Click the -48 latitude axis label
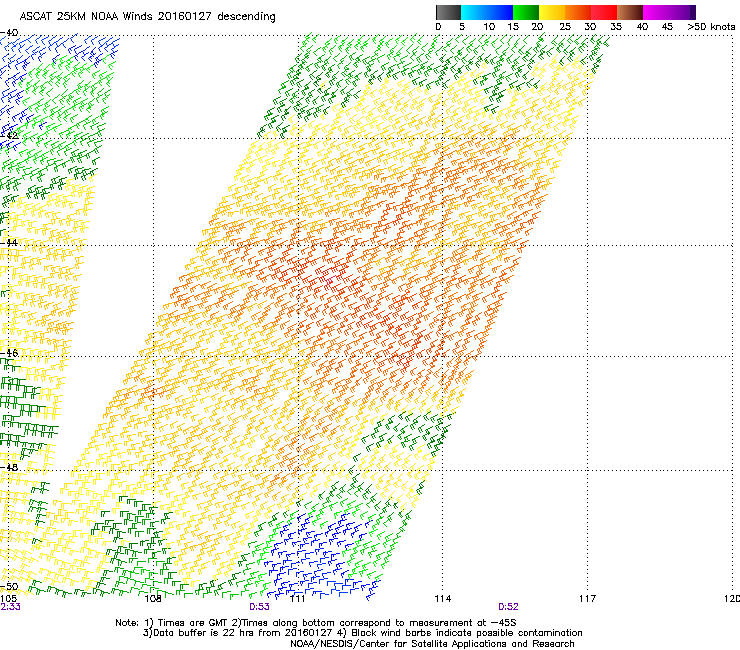 9,467
